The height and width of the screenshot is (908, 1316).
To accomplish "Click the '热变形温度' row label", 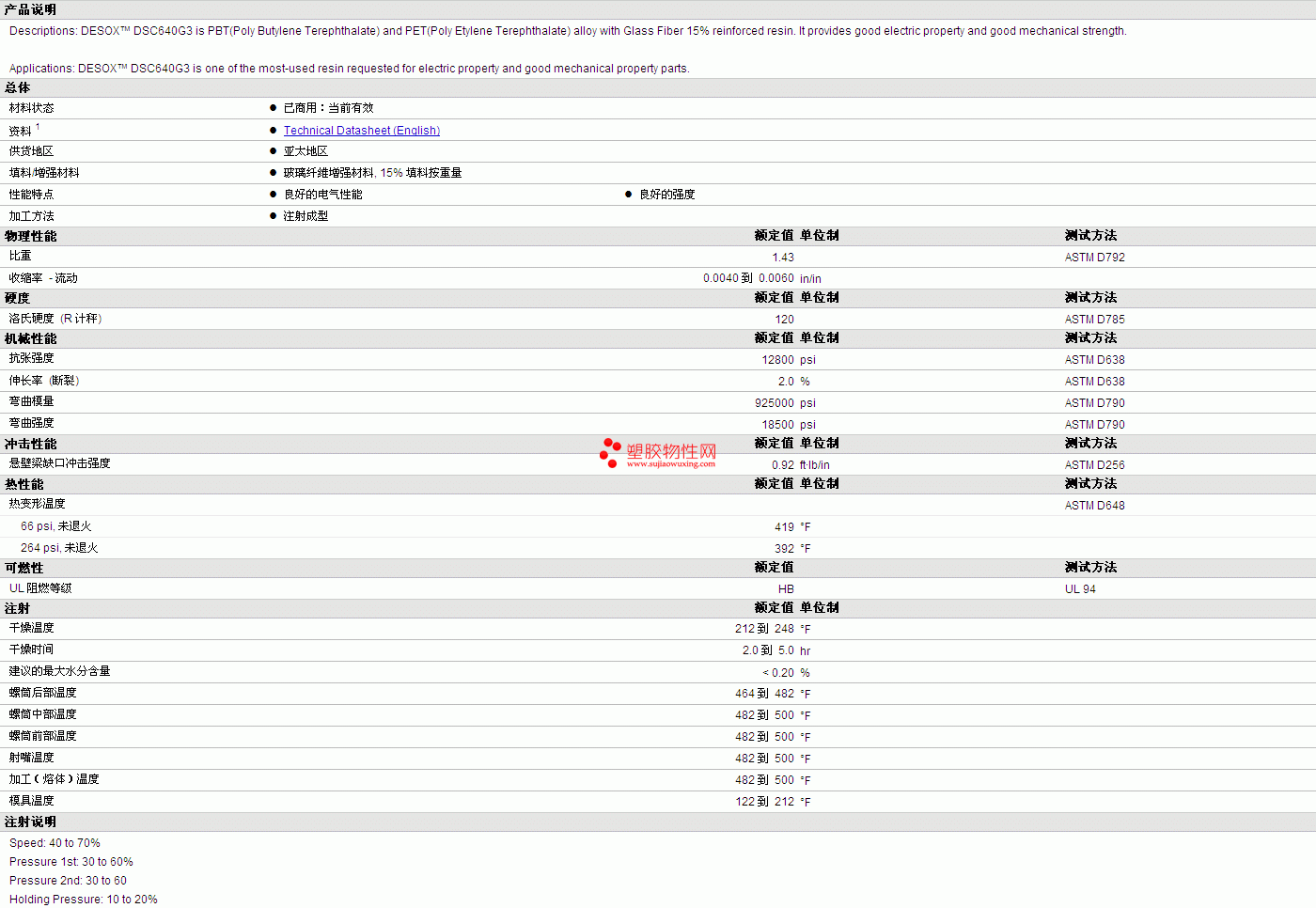I will click(x=38, y=504).
